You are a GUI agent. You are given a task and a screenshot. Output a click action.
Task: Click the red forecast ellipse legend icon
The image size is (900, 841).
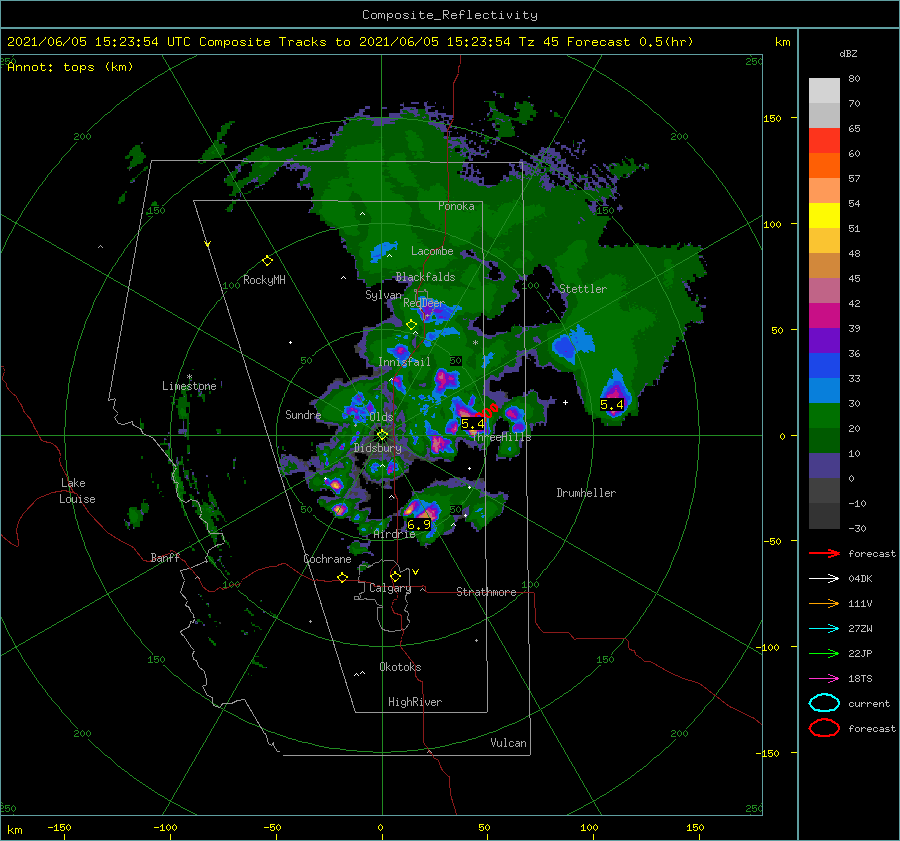[x=824, y=728]
